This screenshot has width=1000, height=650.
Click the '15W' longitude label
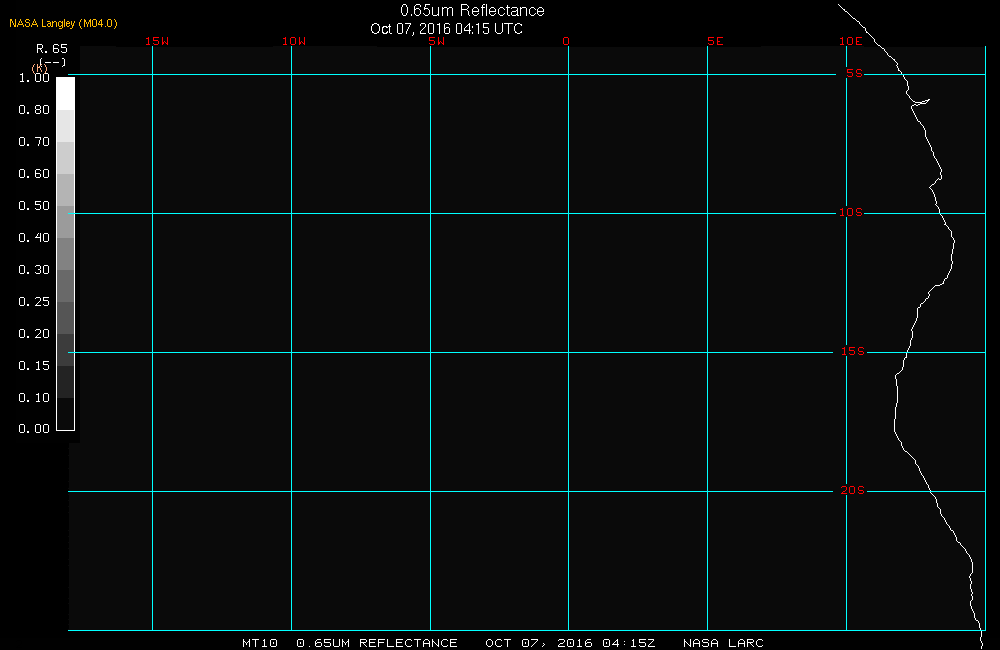coord(157,41)
